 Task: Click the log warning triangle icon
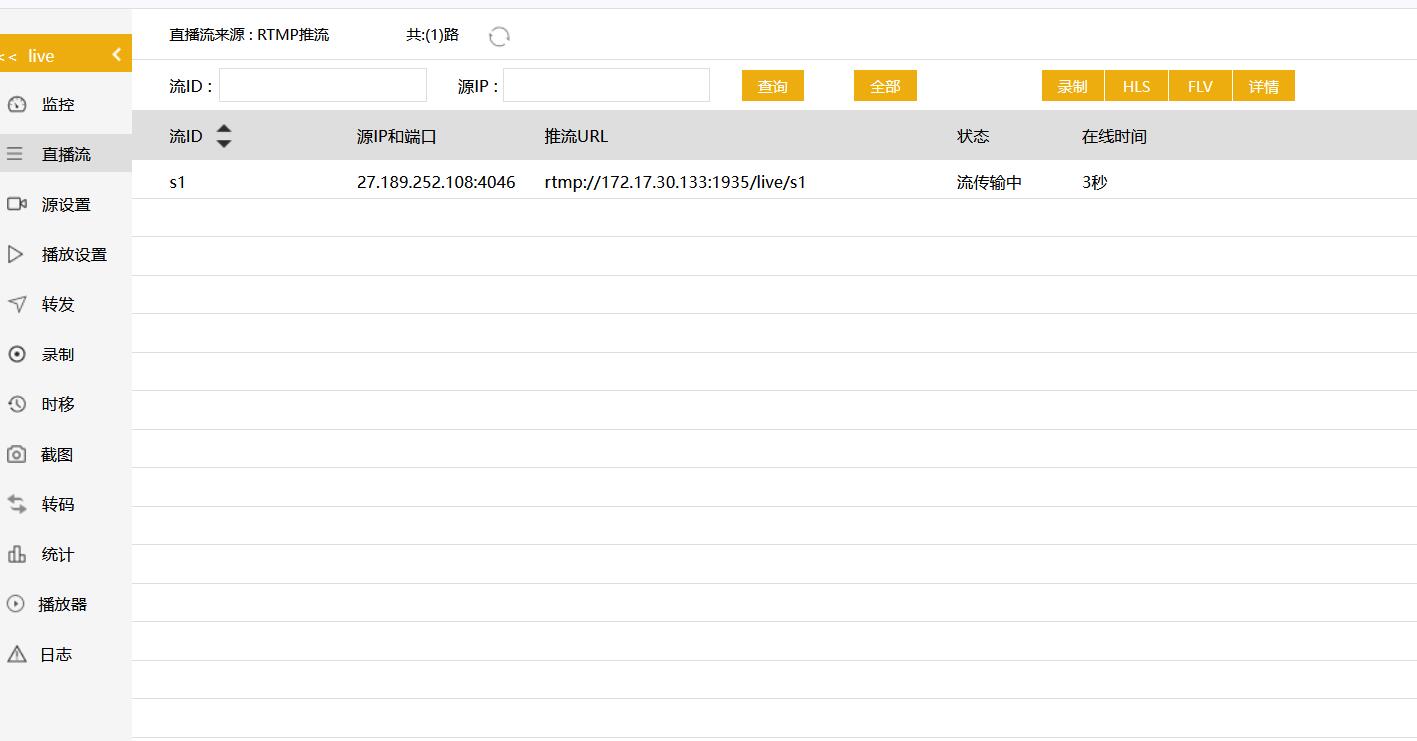point(16,654)
